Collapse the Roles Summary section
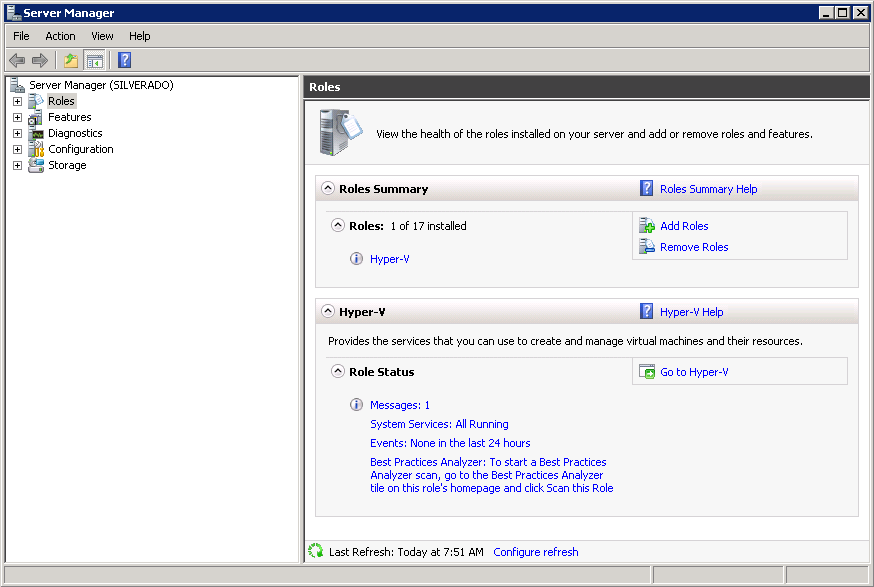This screenshot has height=587, width=874. [328, 188]
